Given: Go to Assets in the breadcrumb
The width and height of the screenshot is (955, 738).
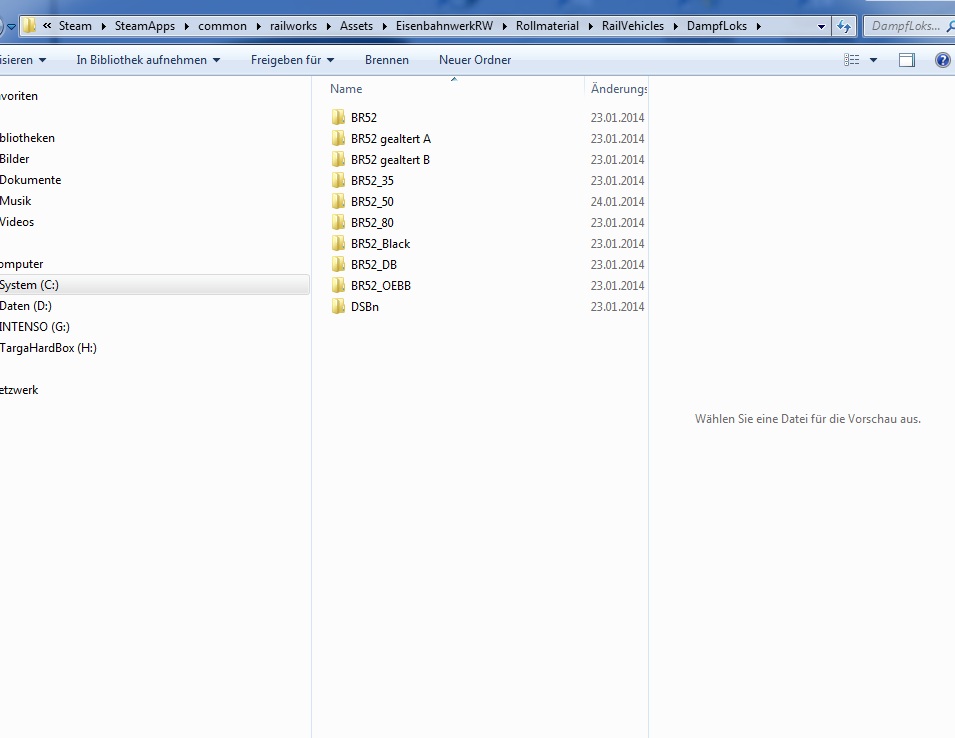Looking at the screenshot, I should coord(356,26).
